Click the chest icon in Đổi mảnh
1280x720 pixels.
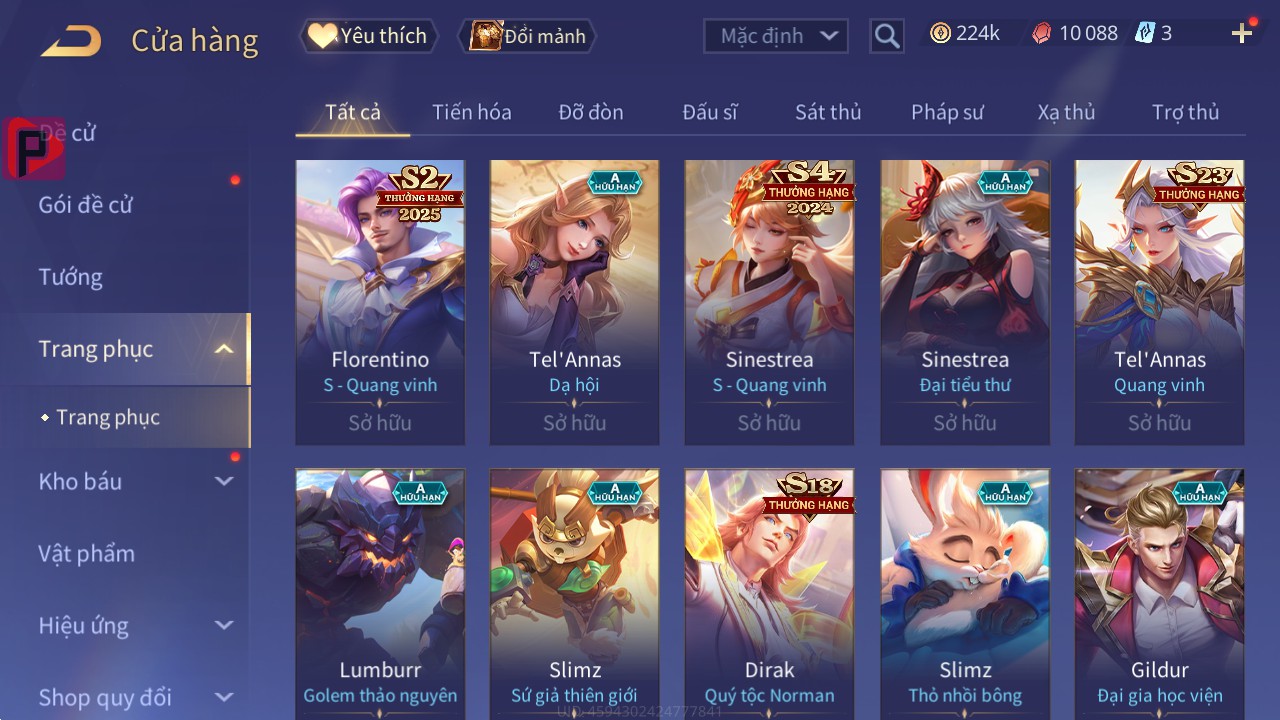(485, 36)
